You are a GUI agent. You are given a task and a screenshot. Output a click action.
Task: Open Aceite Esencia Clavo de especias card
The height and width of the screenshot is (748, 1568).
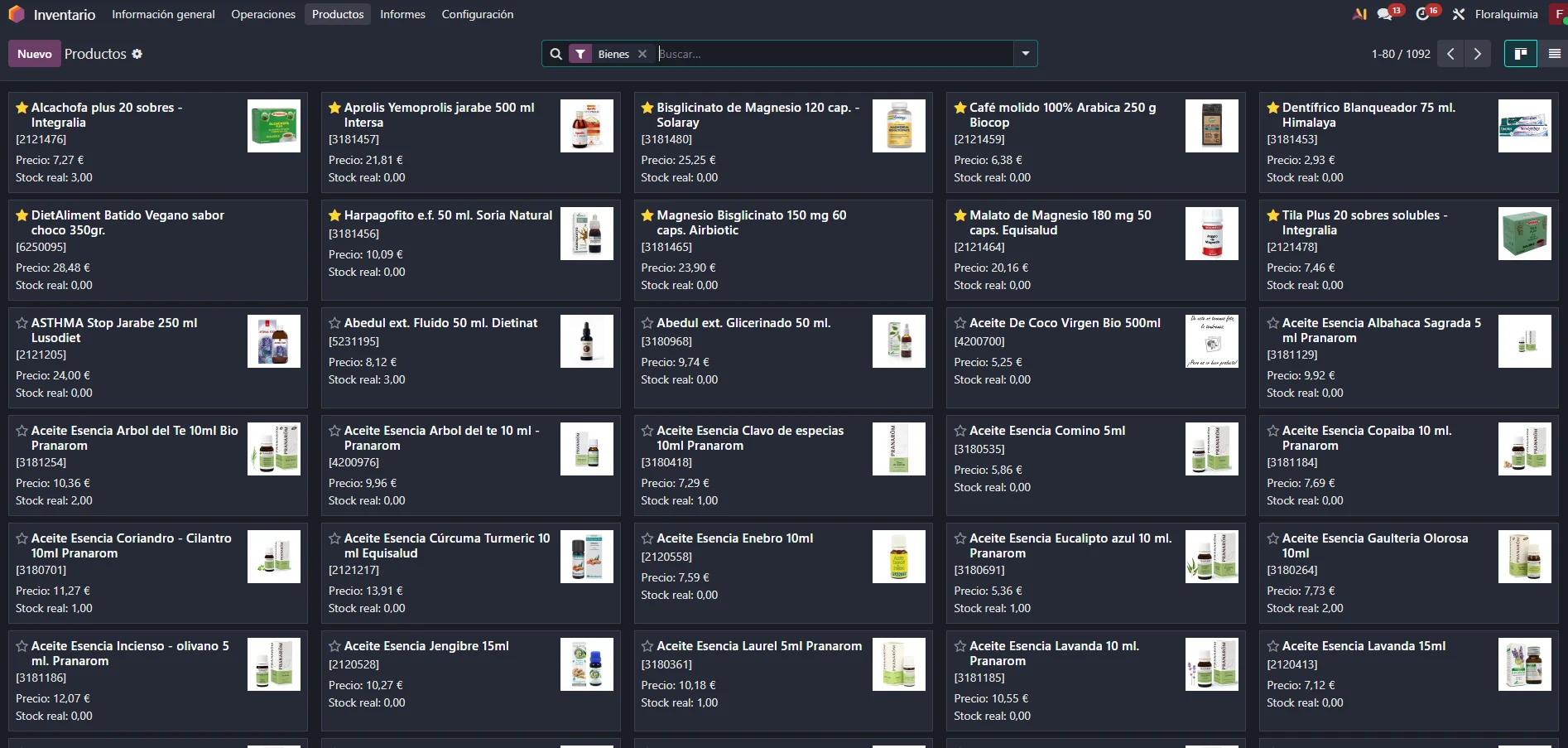pos(783,466)
